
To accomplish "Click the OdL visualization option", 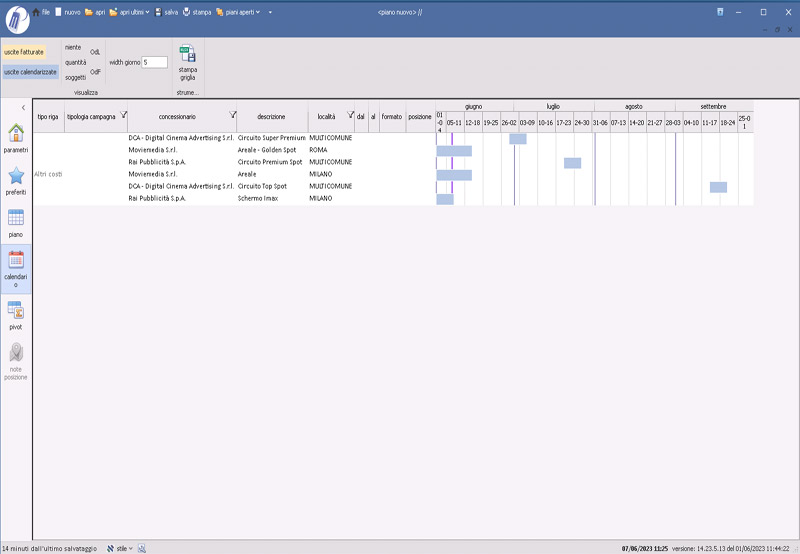I will 95,51.
